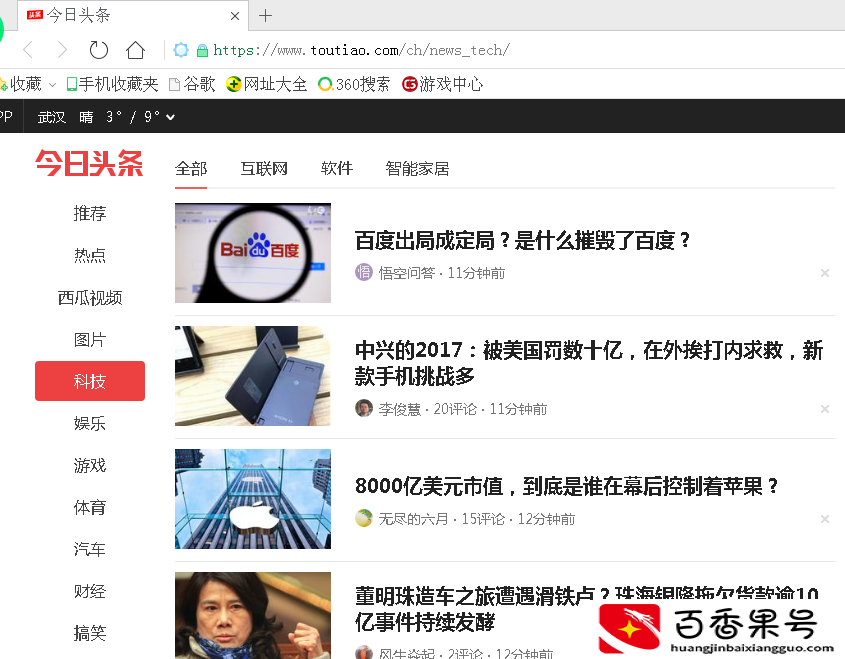The width and height of the screenshot is (845, 659).
Task: Switch to the 全部 tab
Action: click(x=191, y=169)
